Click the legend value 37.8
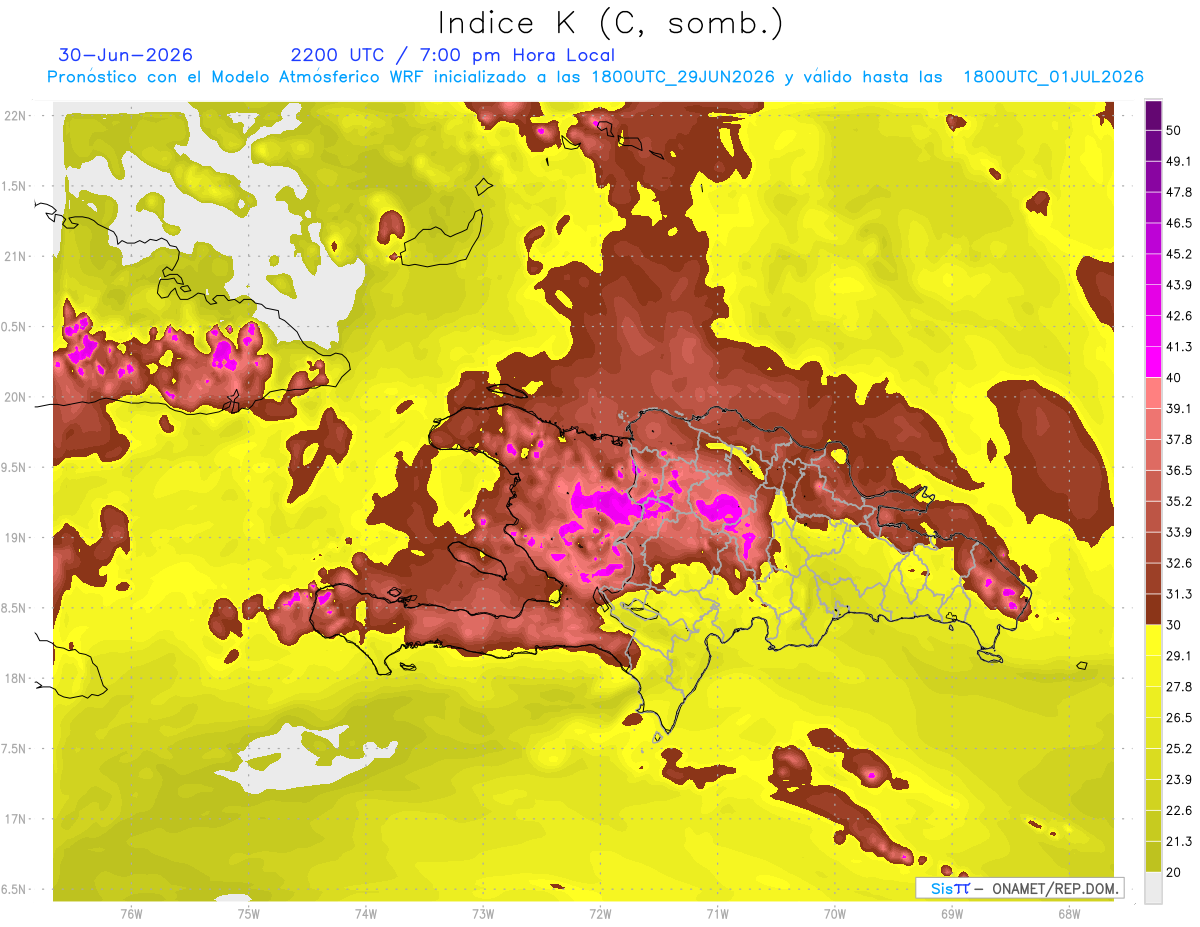 click(x=1179, y=440)
